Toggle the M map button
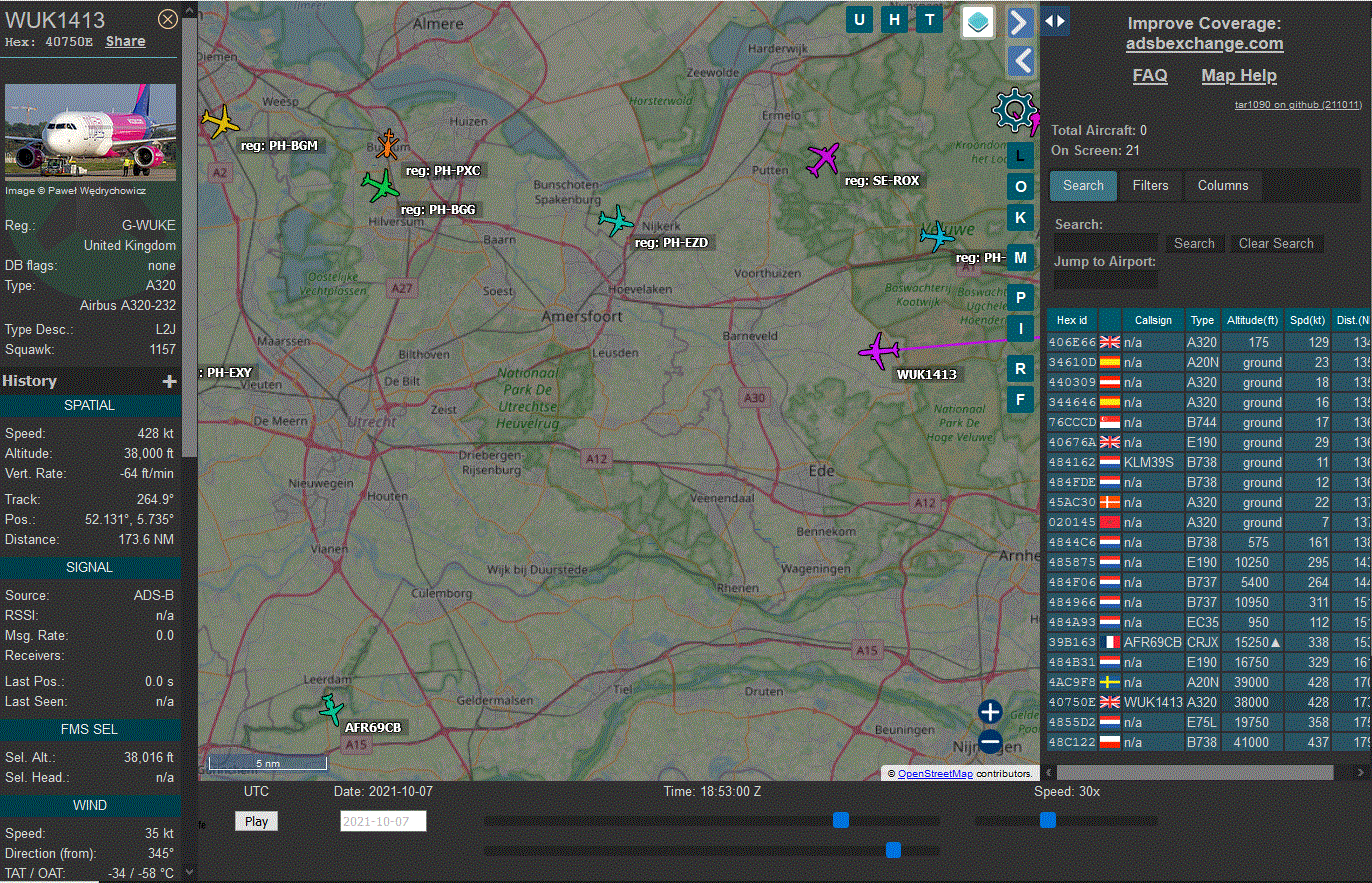The height and width of the screenshot is (883, 1372). tap(1020, 258)
